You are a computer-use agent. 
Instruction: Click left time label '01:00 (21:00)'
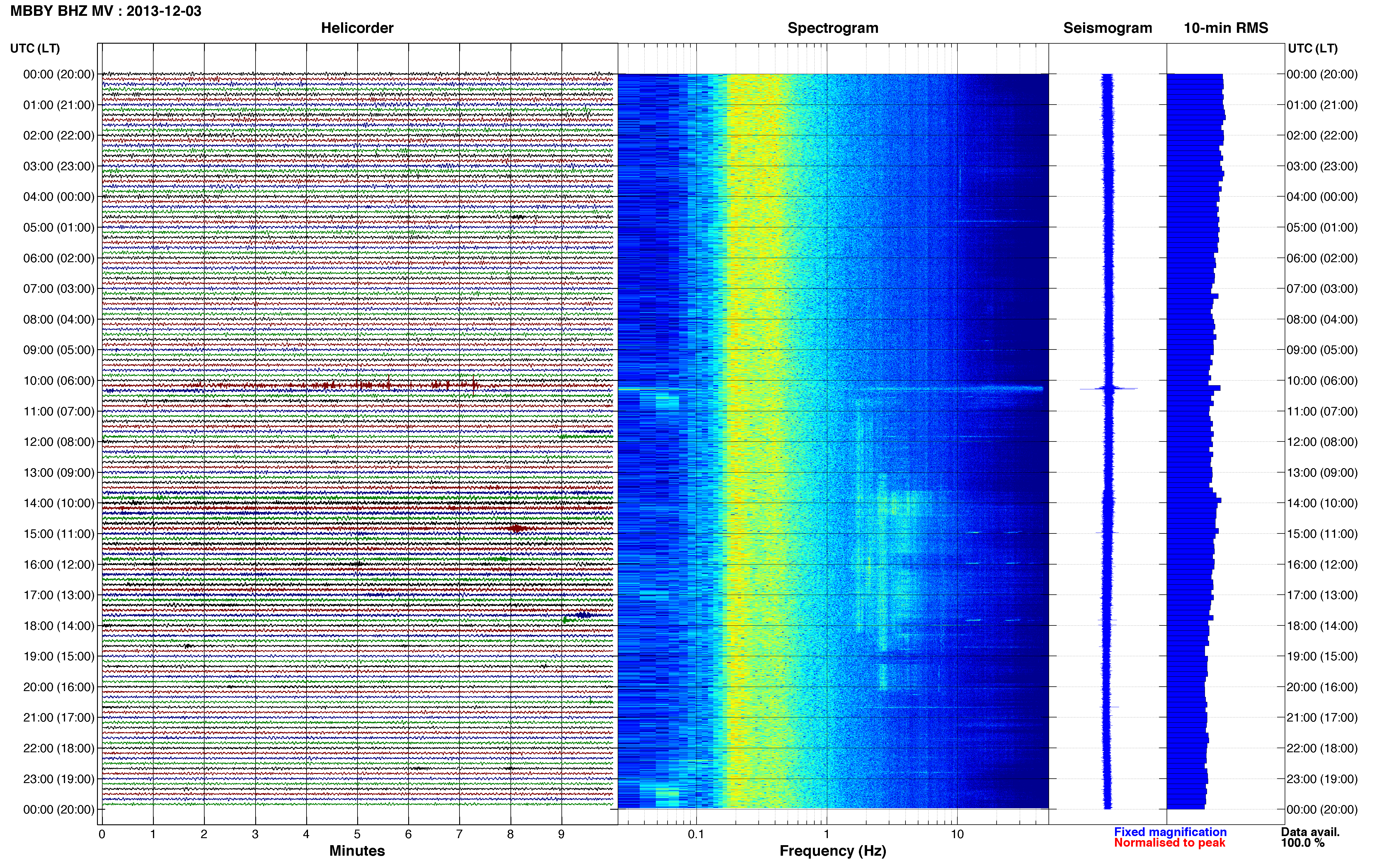pos(59,105)
